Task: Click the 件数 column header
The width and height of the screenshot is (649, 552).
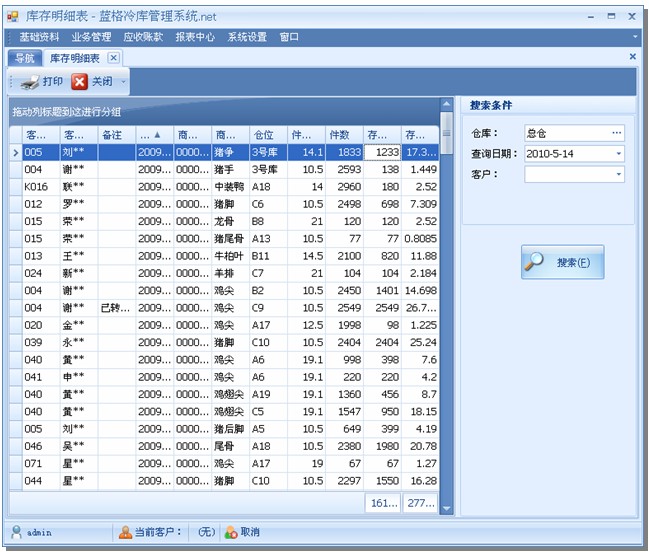Action: pos(344,135)
